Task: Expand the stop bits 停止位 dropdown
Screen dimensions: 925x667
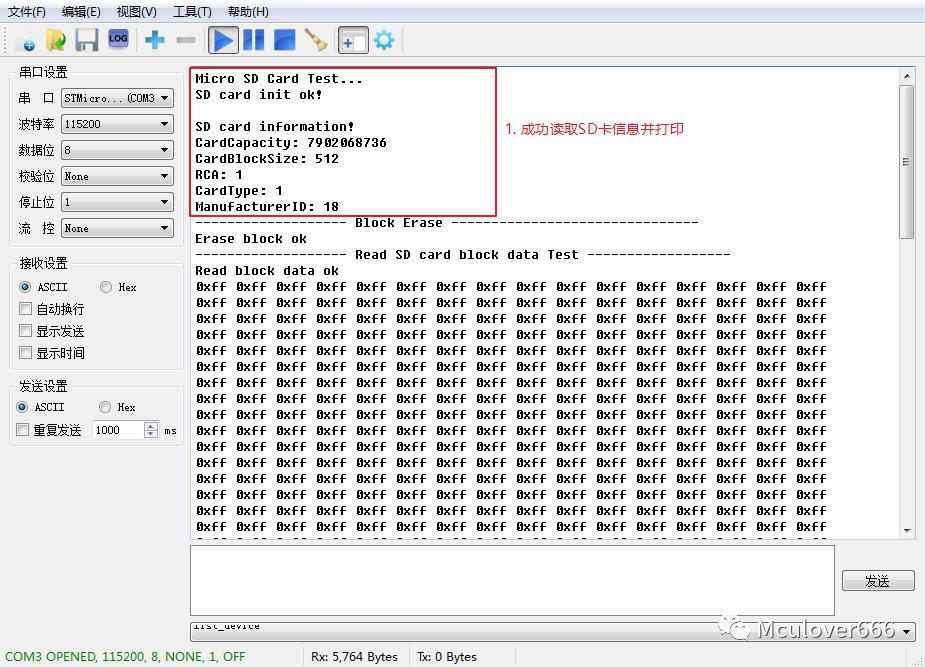Action: click(x=117, y=202)
